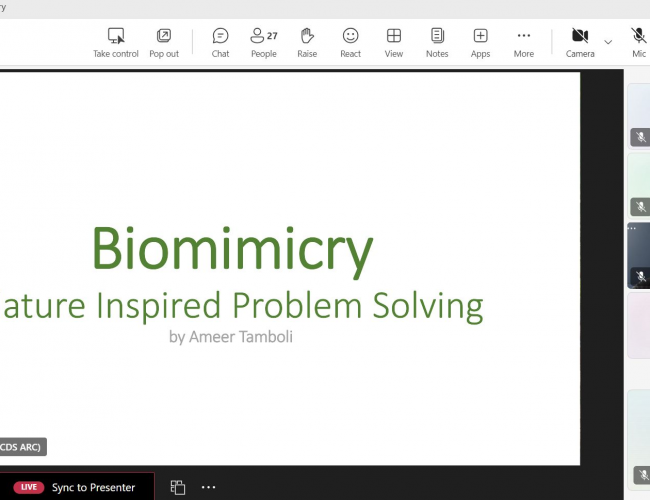Image resolution: width=650 pixels, height=500 pixels.
Task: Expand the Camera options chevron
Action: (608, 42)
